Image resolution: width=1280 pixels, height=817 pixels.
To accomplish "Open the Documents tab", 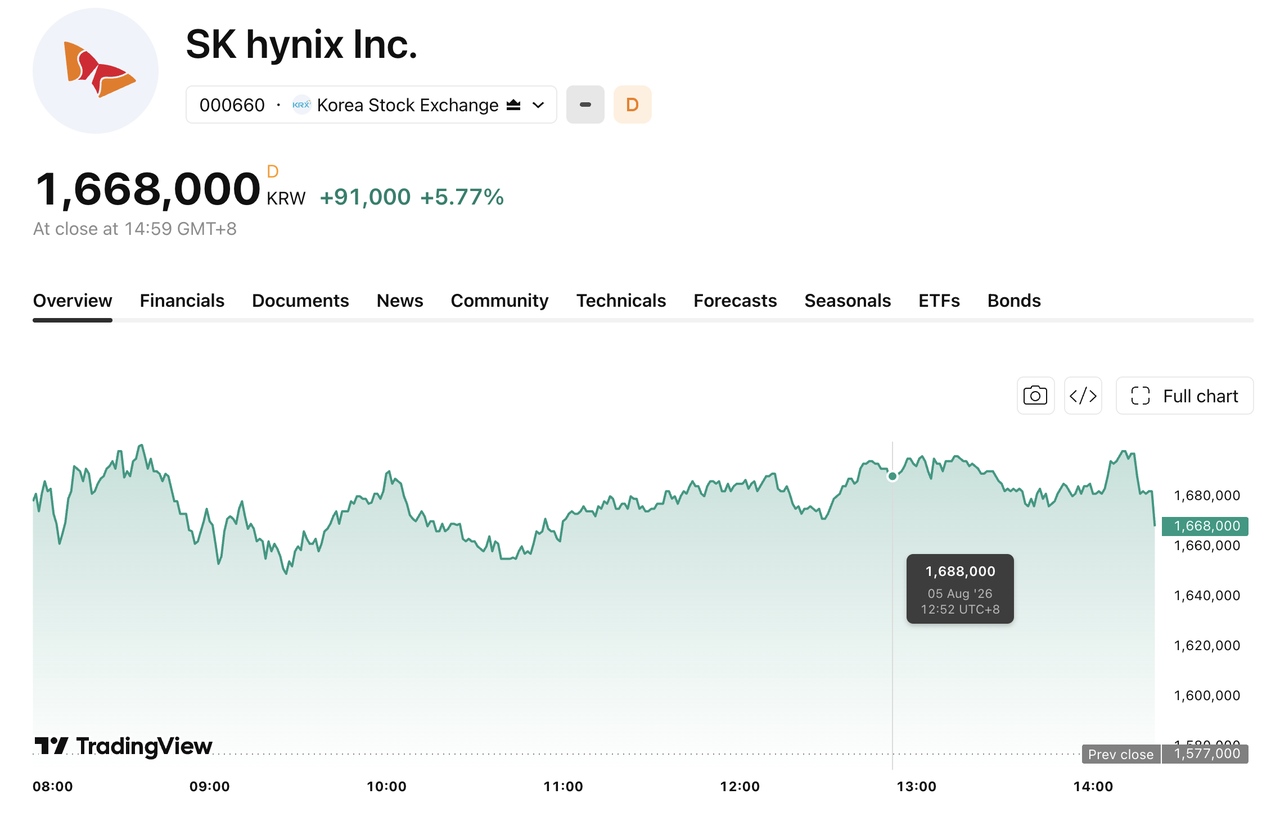I will [x=300, y=301].
